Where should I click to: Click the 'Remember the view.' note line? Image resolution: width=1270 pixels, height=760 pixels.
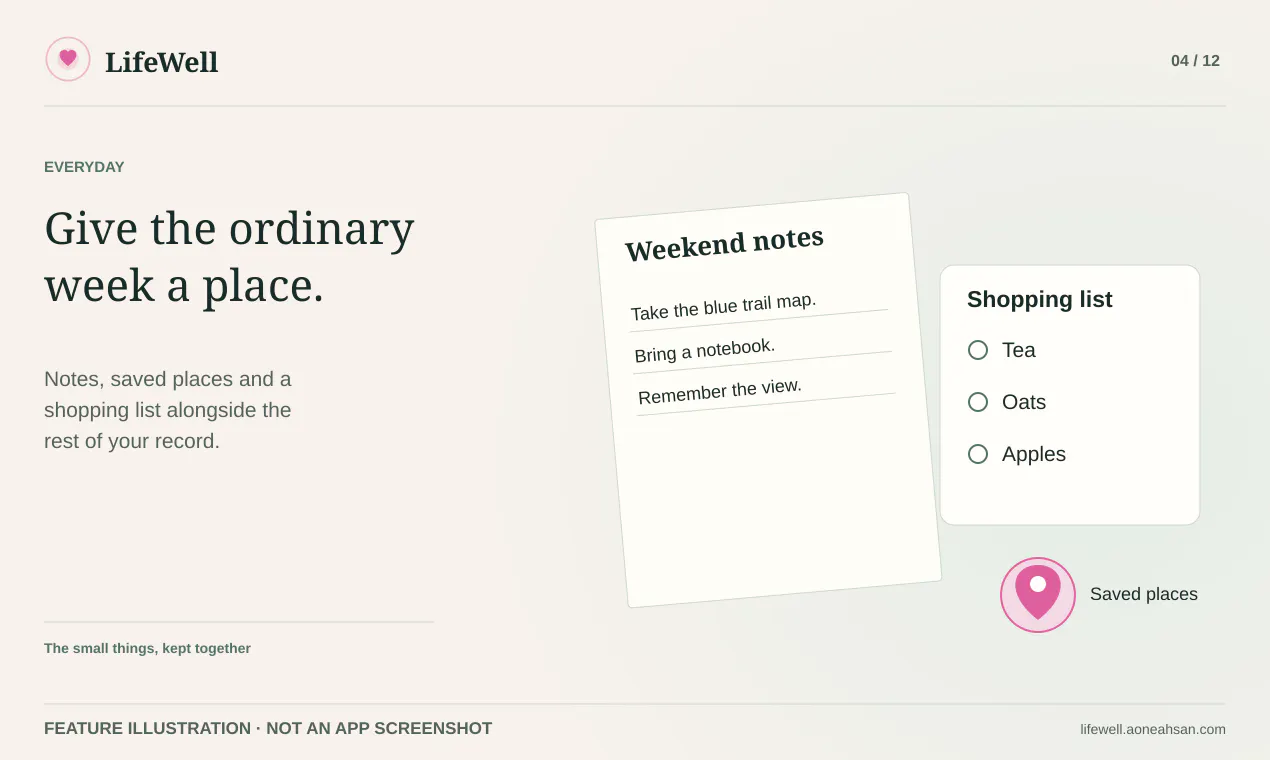720,391
